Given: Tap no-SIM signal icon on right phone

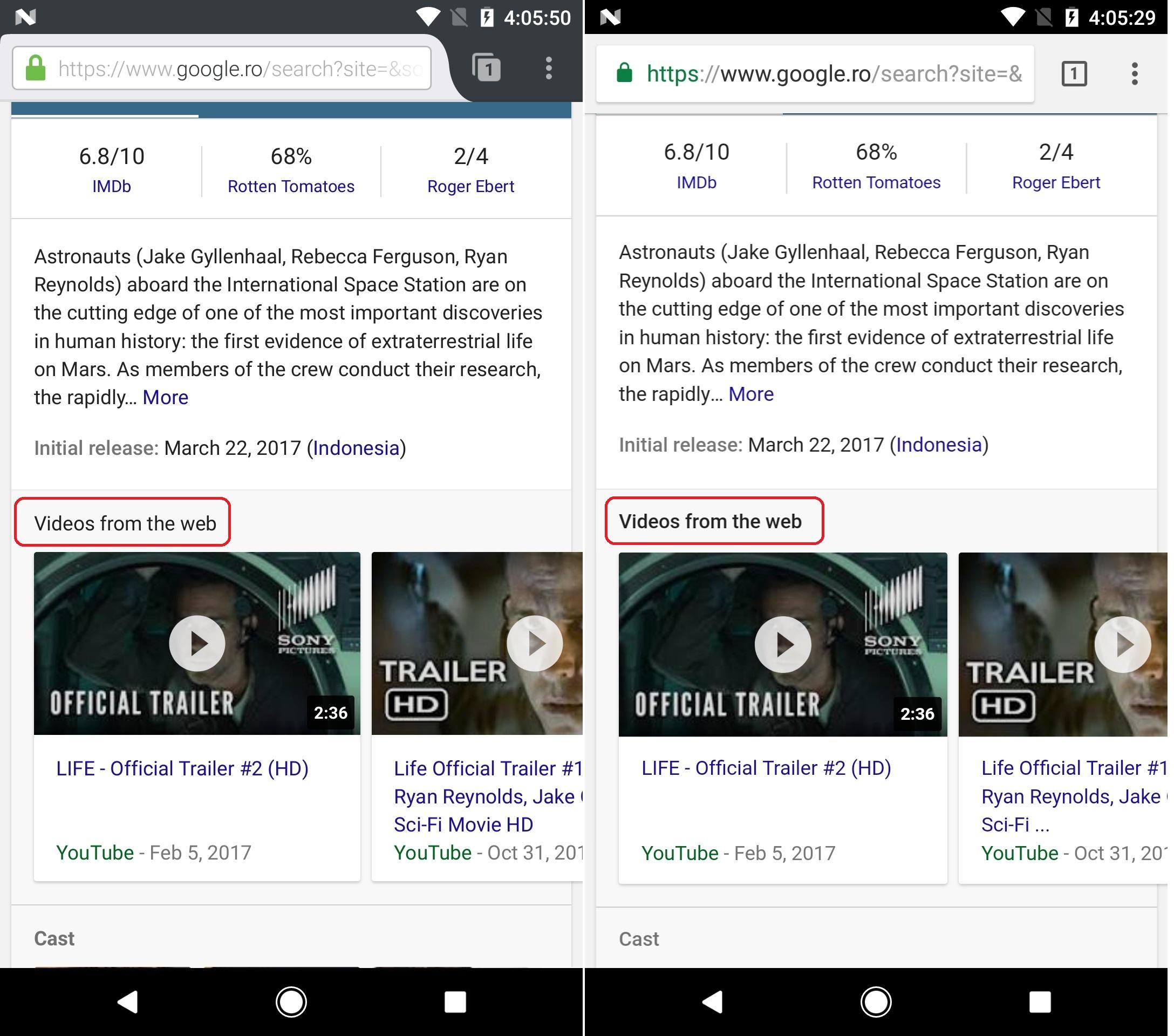Looking at the screenshot, I should 1044,17.
